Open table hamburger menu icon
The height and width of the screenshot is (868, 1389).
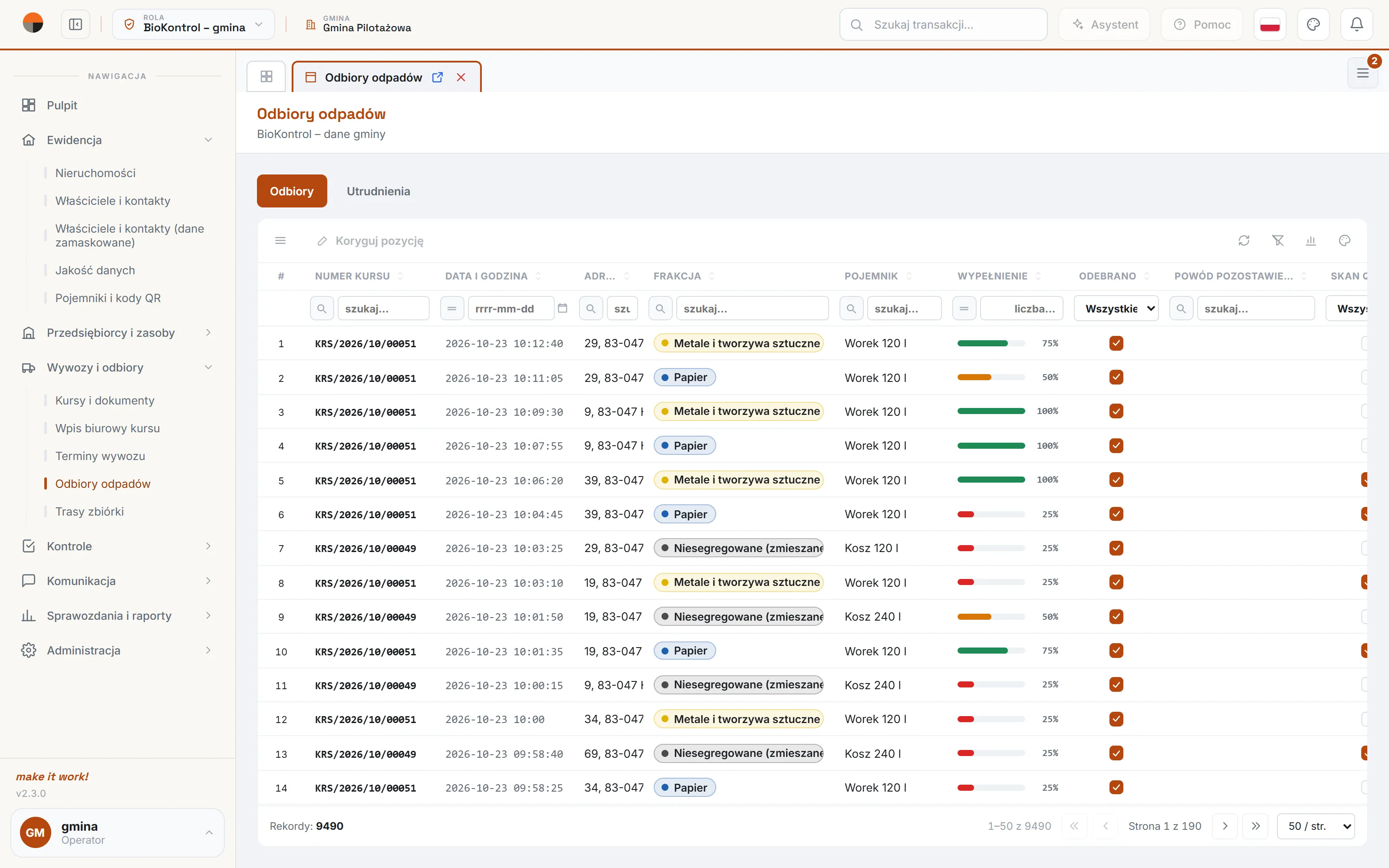coord(281,240)
